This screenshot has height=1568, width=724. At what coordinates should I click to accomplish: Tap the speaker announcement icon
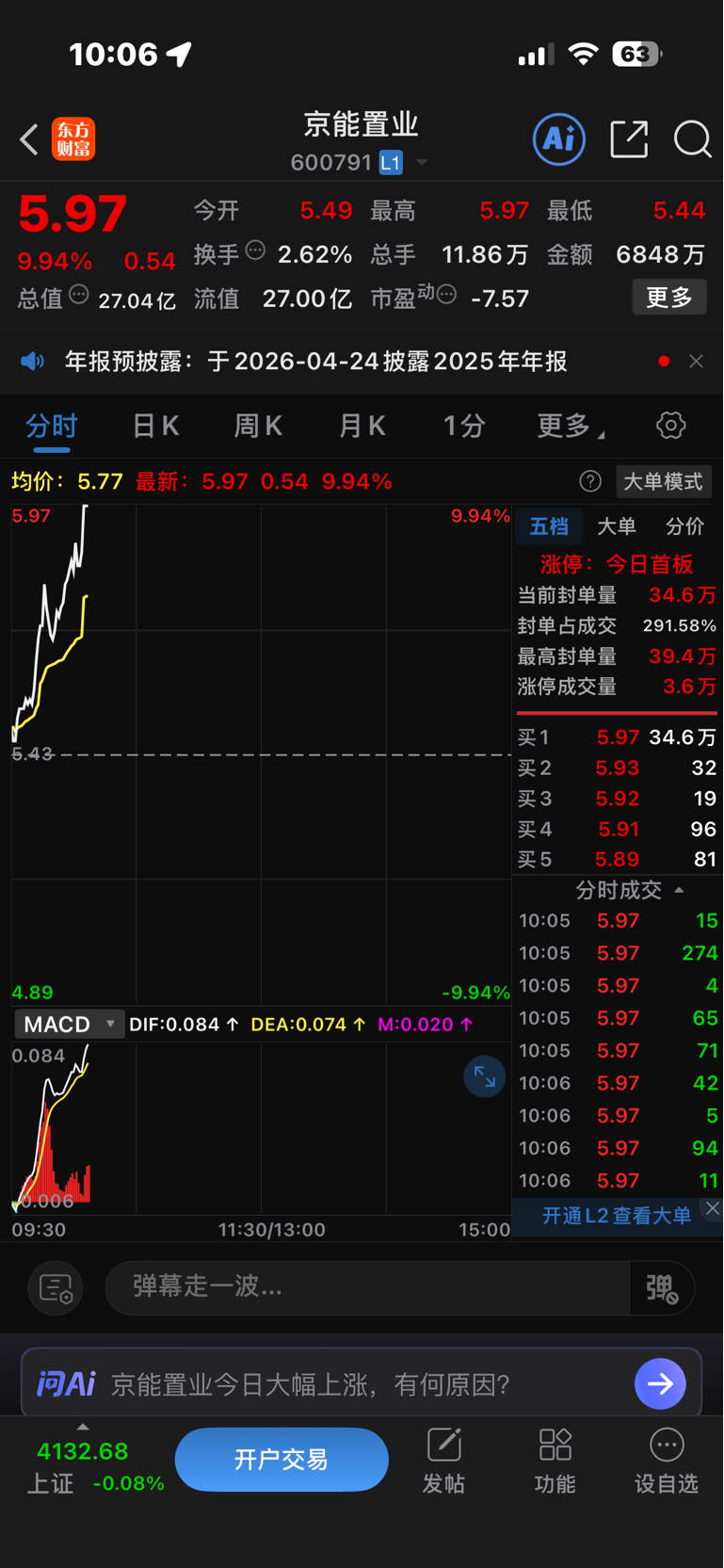click(x=33, y=362)
